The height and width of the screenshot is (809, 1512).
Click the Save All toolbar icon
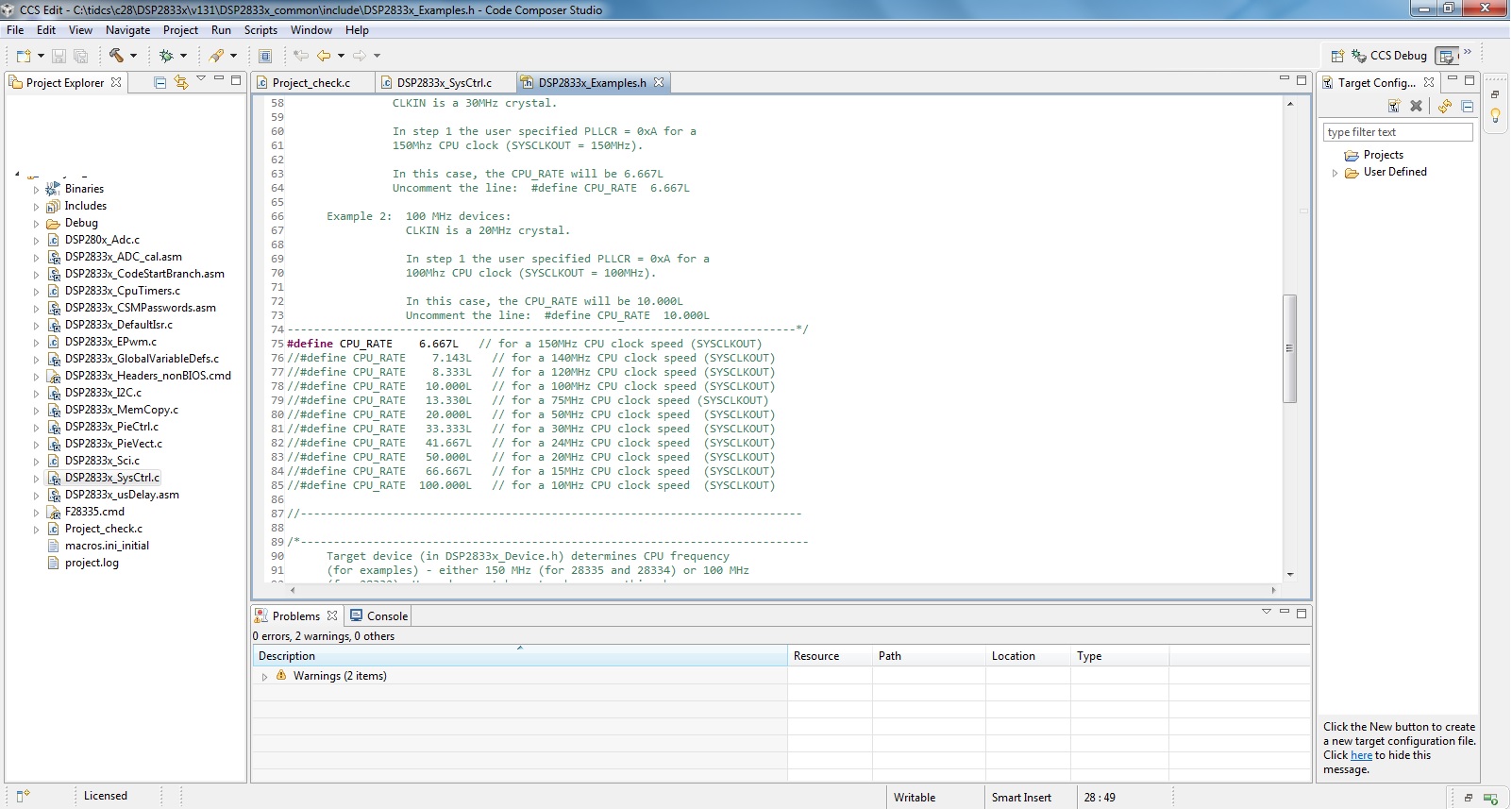pos(80,56)
